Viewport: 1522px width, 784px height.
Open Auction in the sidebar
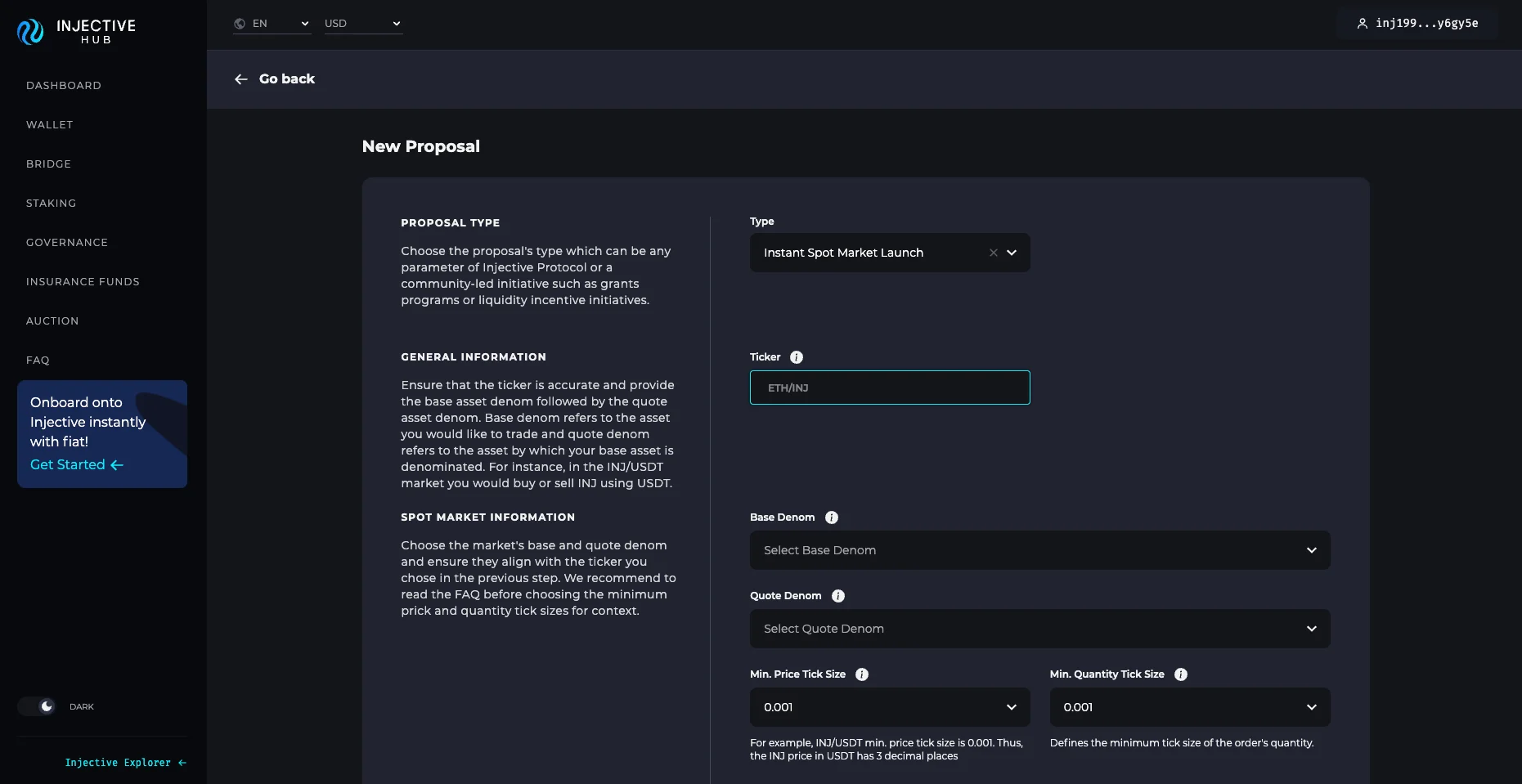(x=52, y=321)
